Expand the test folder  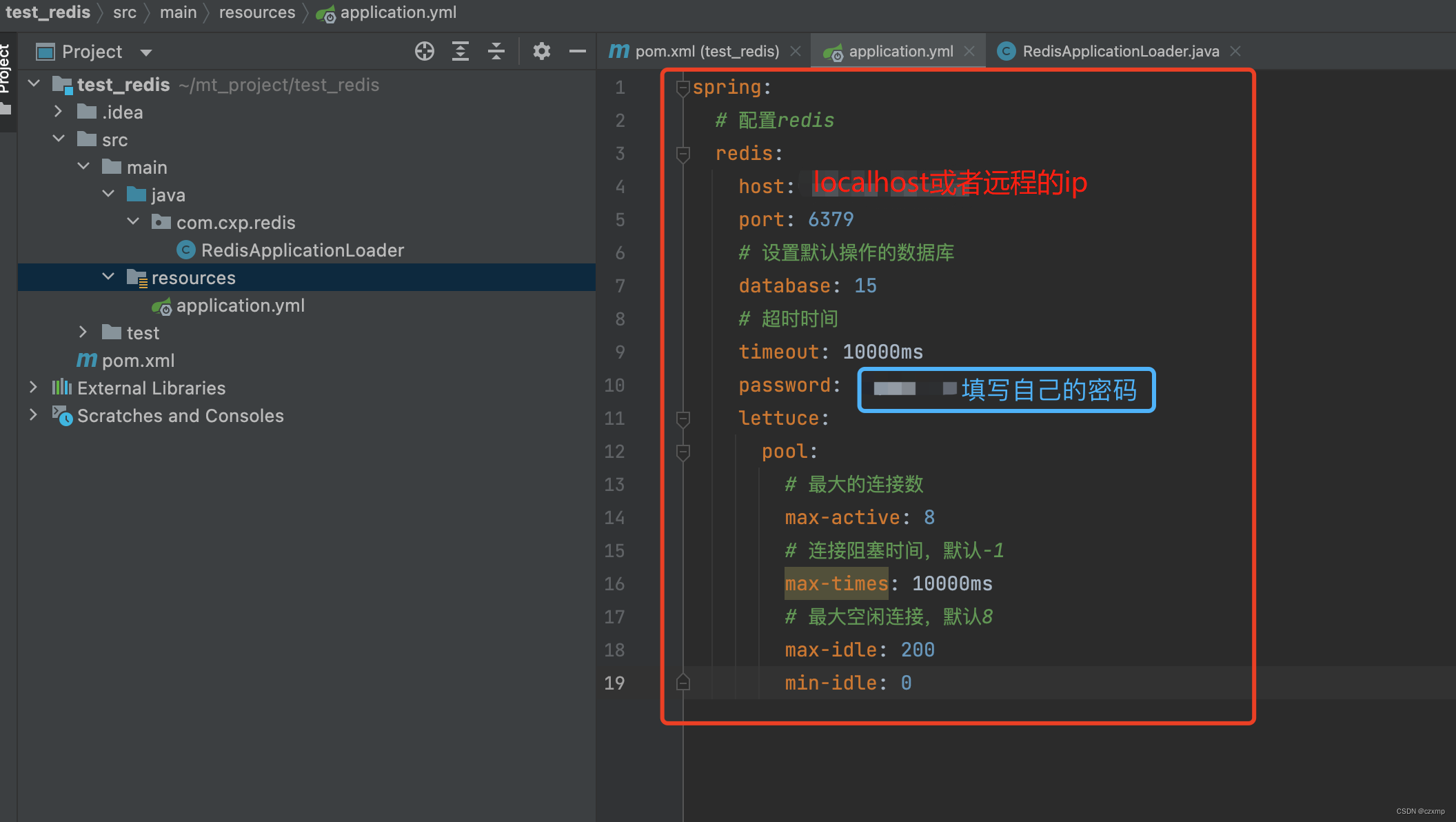pyautogui.click(x=83, y=332)
